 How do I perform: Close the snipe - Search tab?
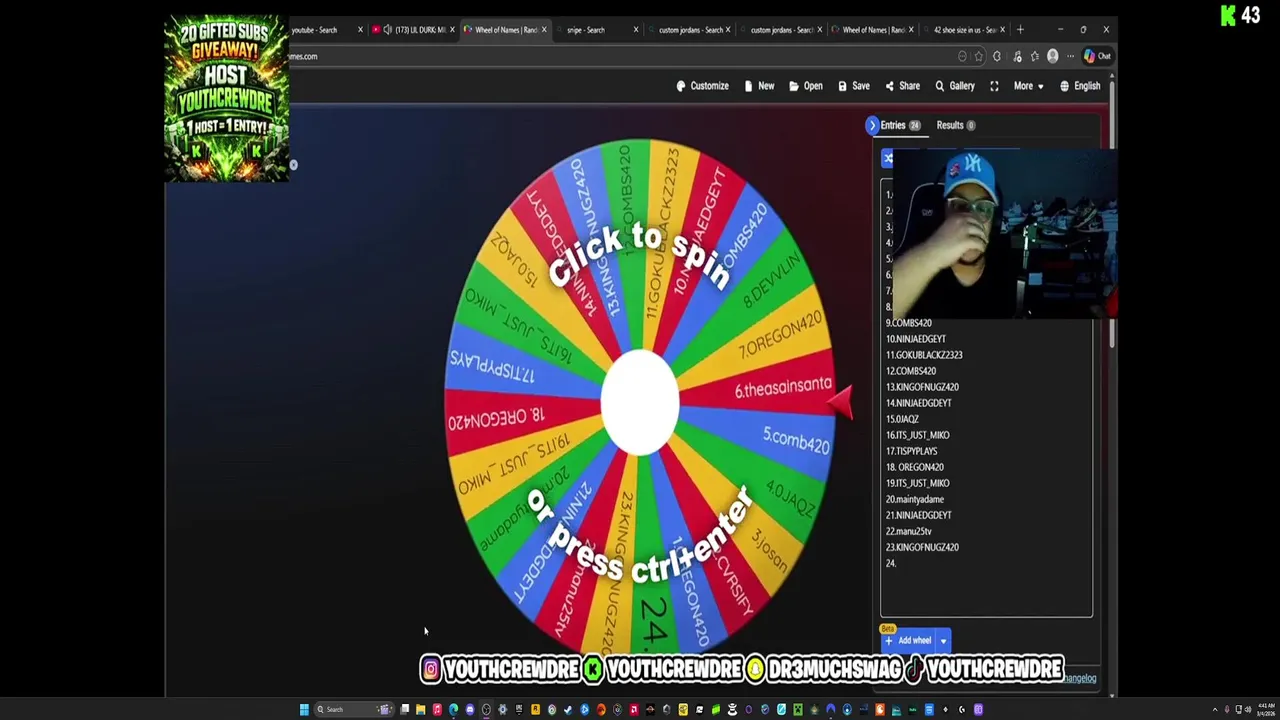635,30
